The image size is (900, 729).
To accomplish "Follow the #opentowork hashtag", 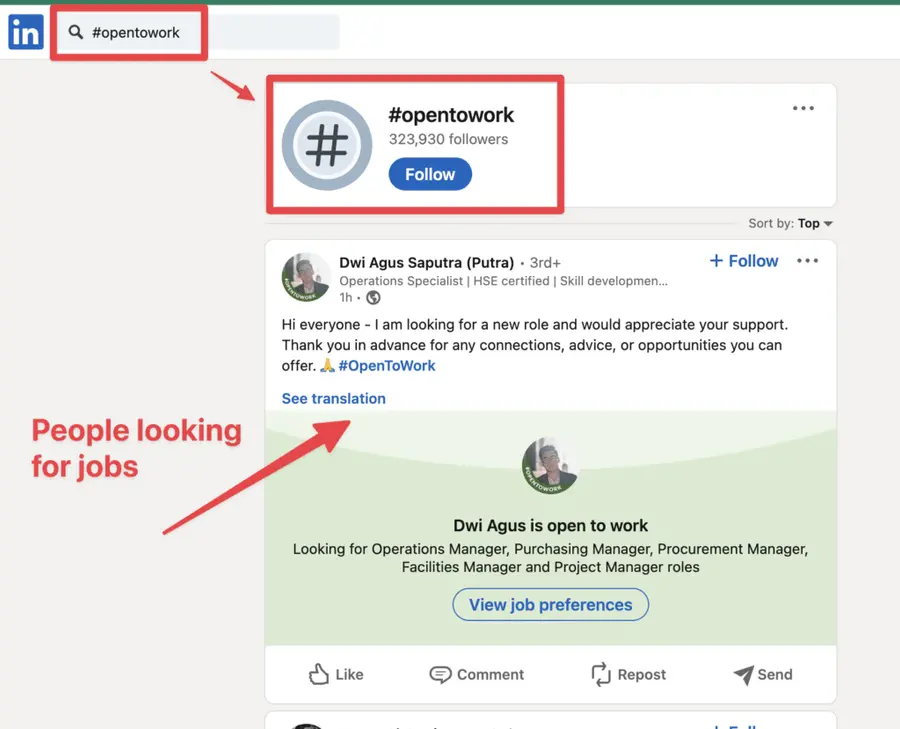I will click(429, 173).
